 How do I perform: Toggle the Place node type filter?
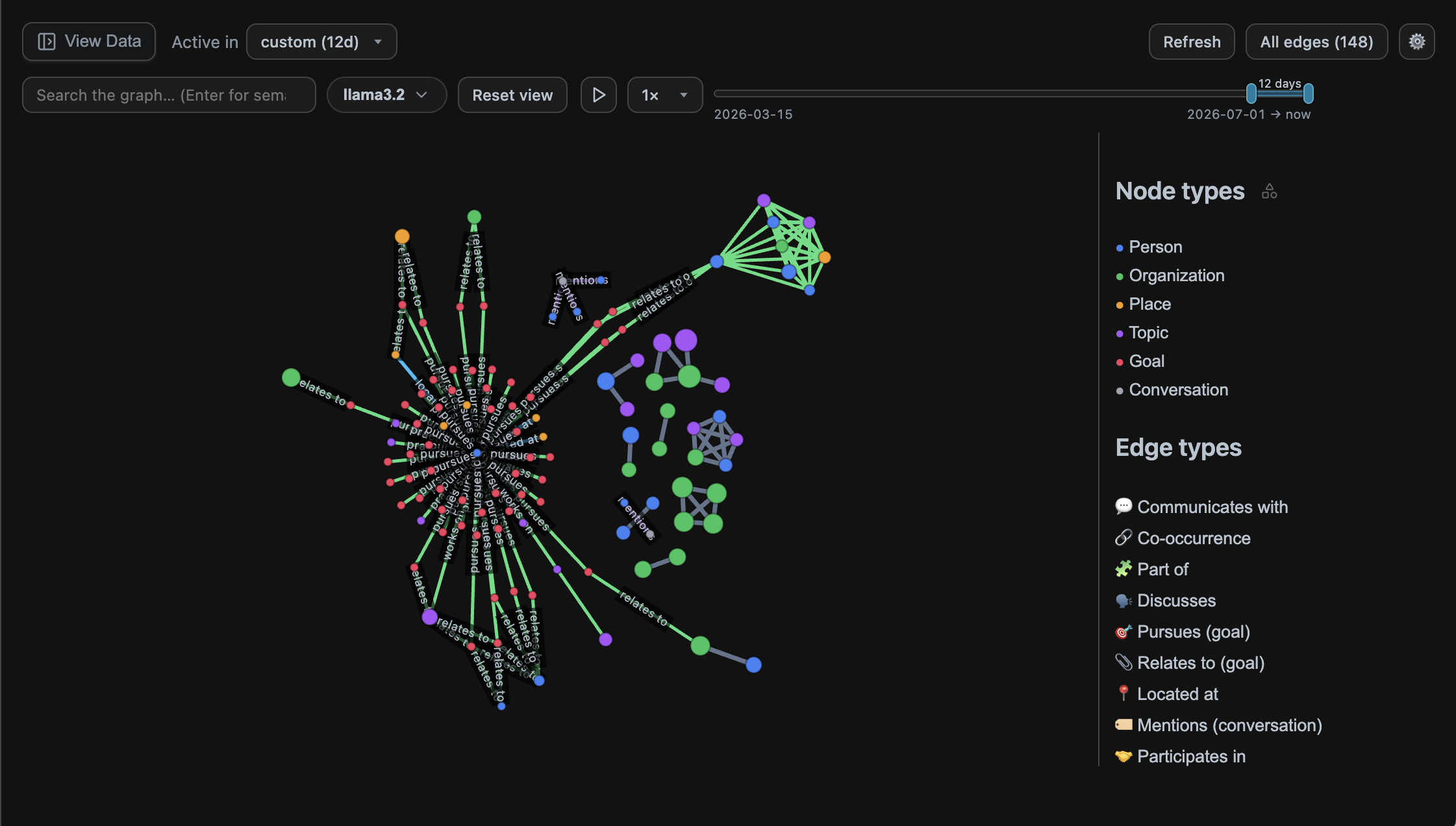[x=1144, y=304]
